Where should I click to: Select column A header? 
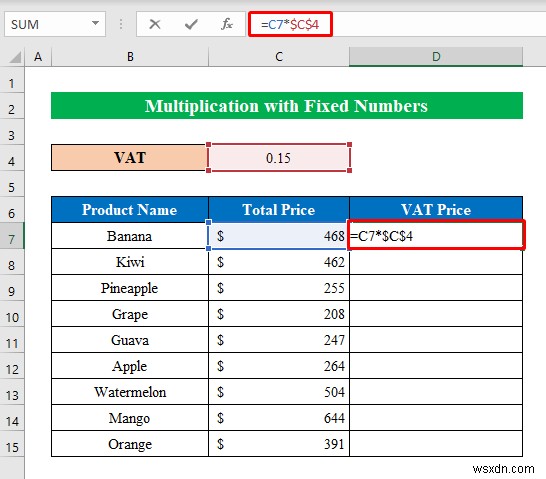(38, 57)
